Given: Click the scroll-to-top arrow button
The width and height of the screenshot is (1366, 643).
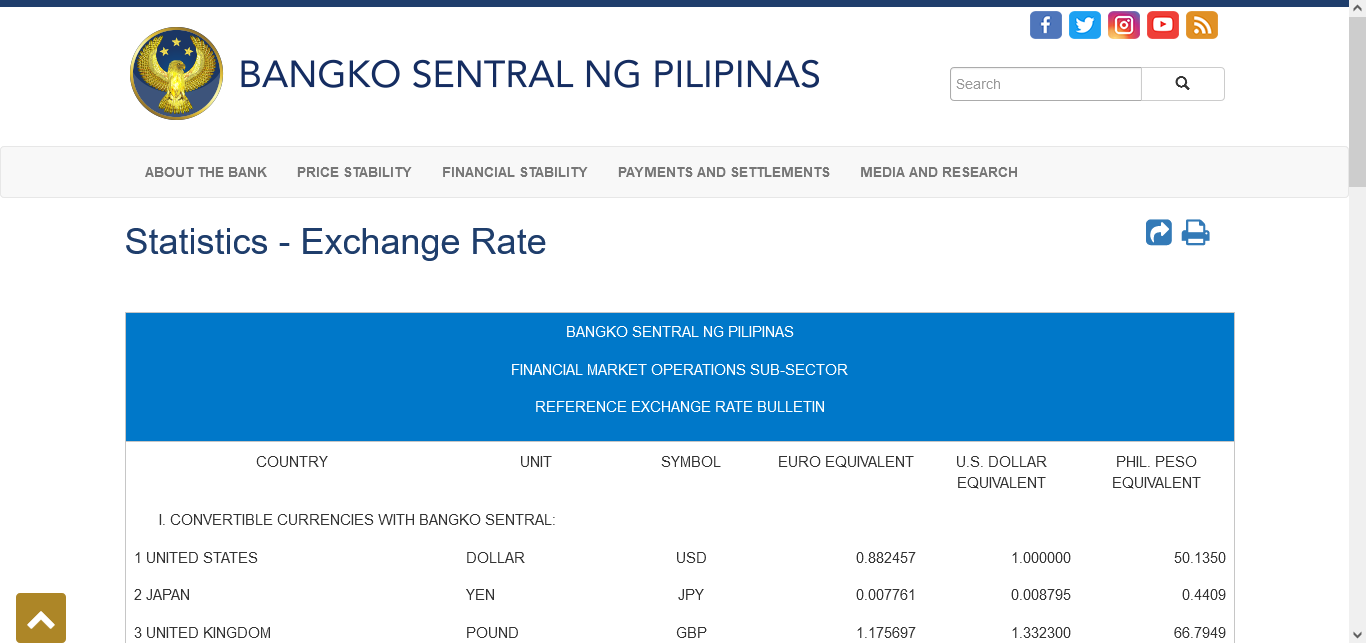Looking at the screenshot, I should coord(41,618).
